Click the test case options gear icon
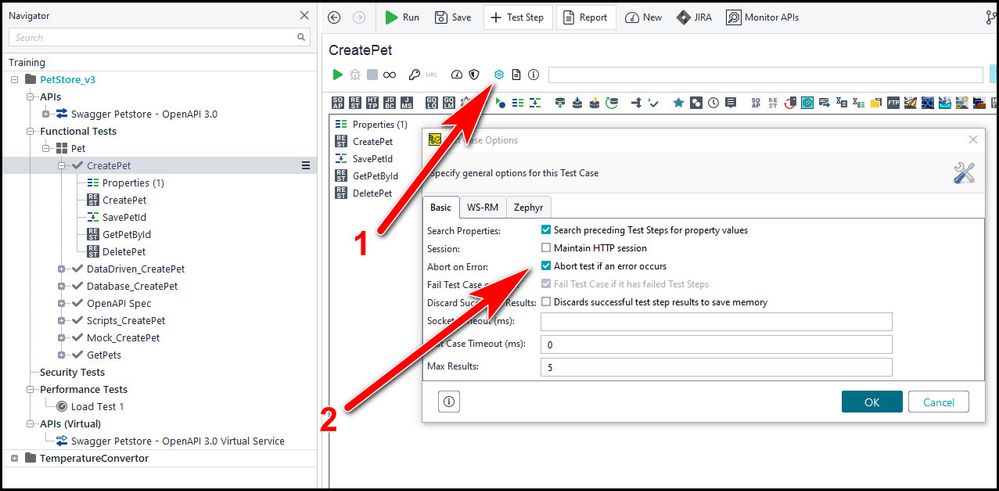 click(499, 75)
